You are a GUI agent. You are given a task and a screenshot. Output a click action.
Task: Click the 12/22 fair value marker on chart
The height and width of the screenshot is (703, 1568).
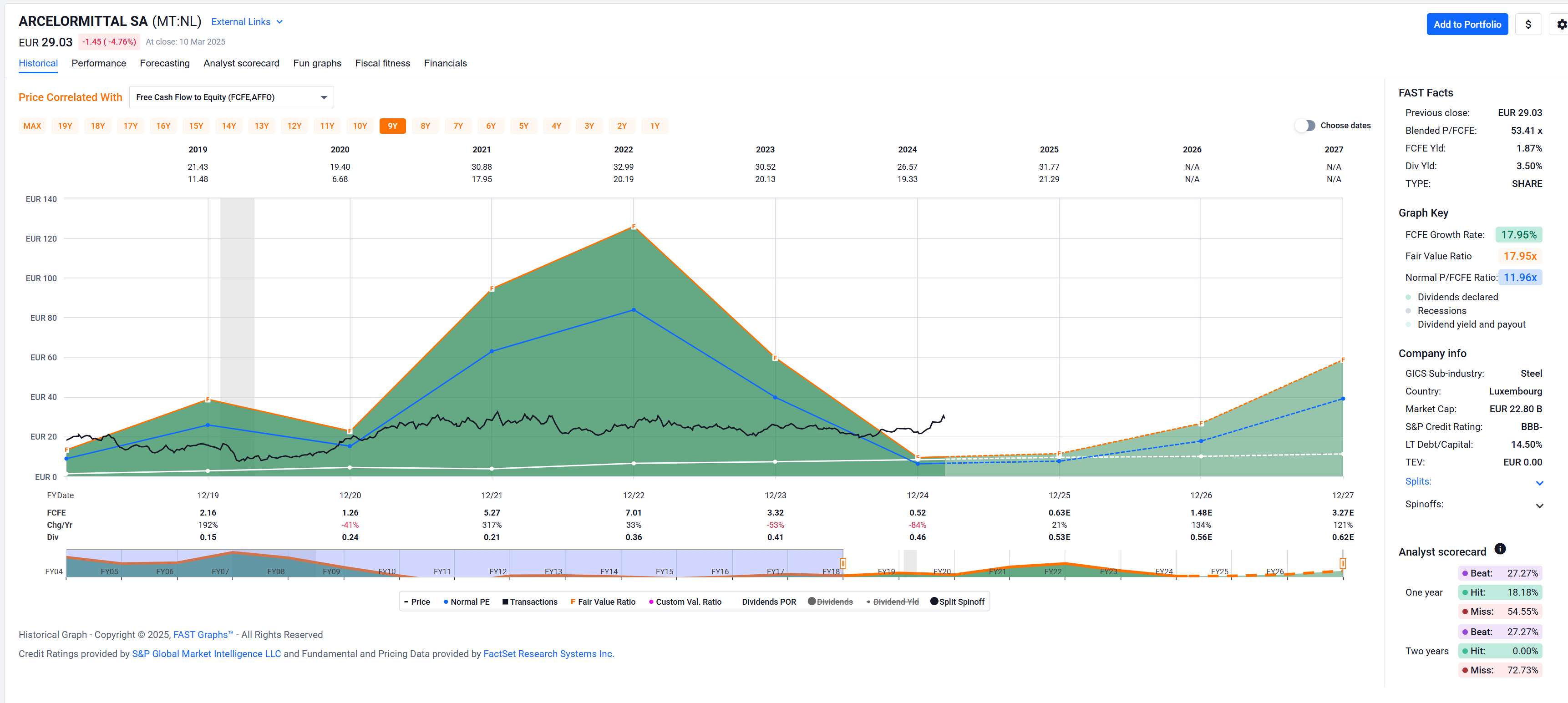coord(634,227)
